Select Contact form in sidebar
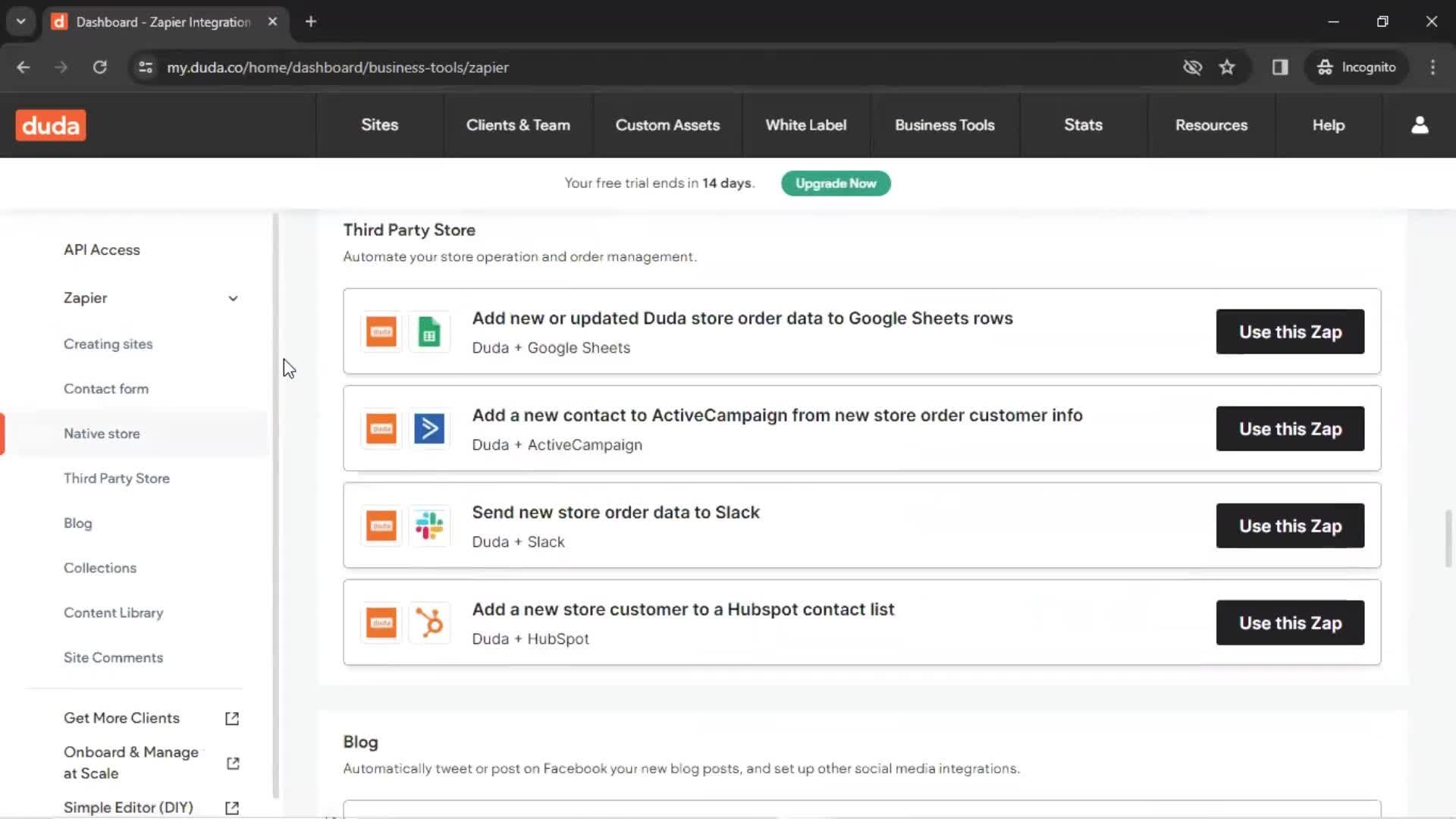 106,389
